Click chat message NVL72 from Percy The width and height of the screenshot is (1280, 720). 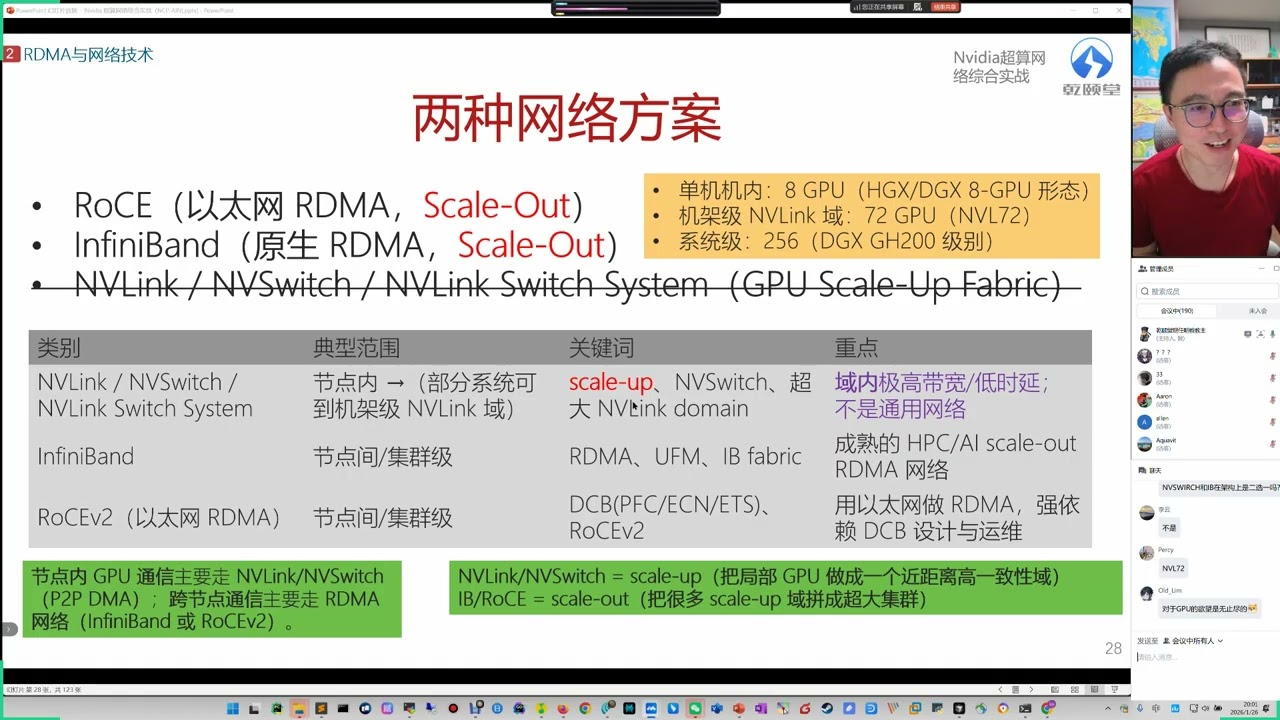click(1173, 568)
